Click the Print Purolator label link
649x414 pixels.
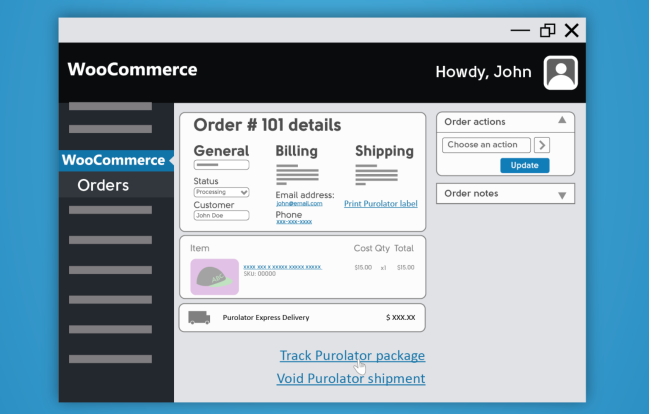point(381,204)
